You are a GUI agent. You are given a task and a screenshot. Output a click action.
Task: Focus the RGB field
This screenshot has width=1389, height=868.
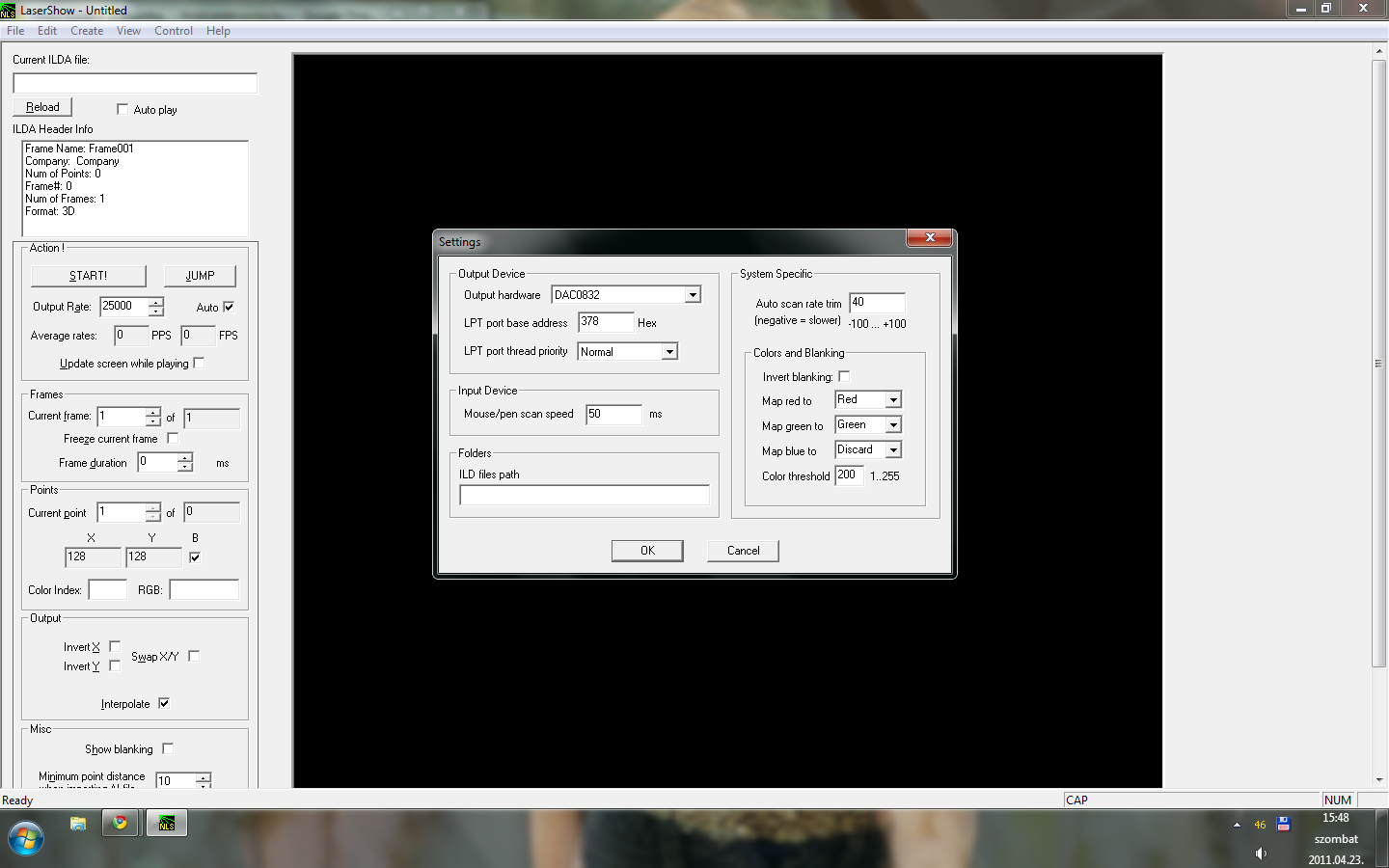204,589
